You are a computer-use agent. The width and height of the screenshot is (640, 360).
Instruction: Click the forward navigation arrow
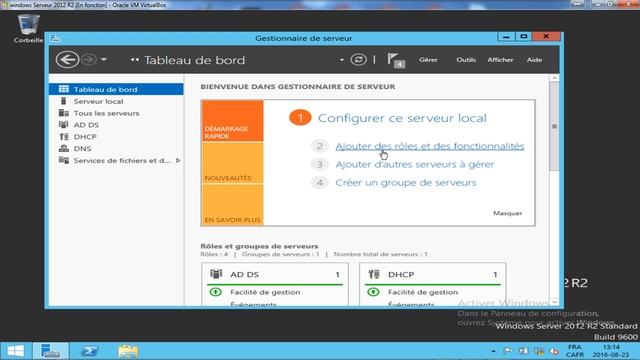[x=89, y=60]
